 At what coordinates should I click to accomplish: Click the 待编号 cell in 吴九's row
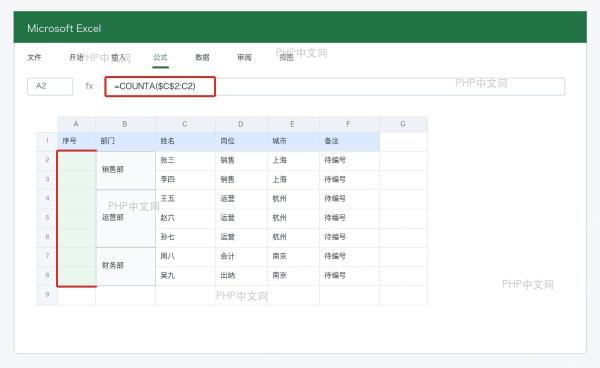pyautogui.click(x=349, y=275)
